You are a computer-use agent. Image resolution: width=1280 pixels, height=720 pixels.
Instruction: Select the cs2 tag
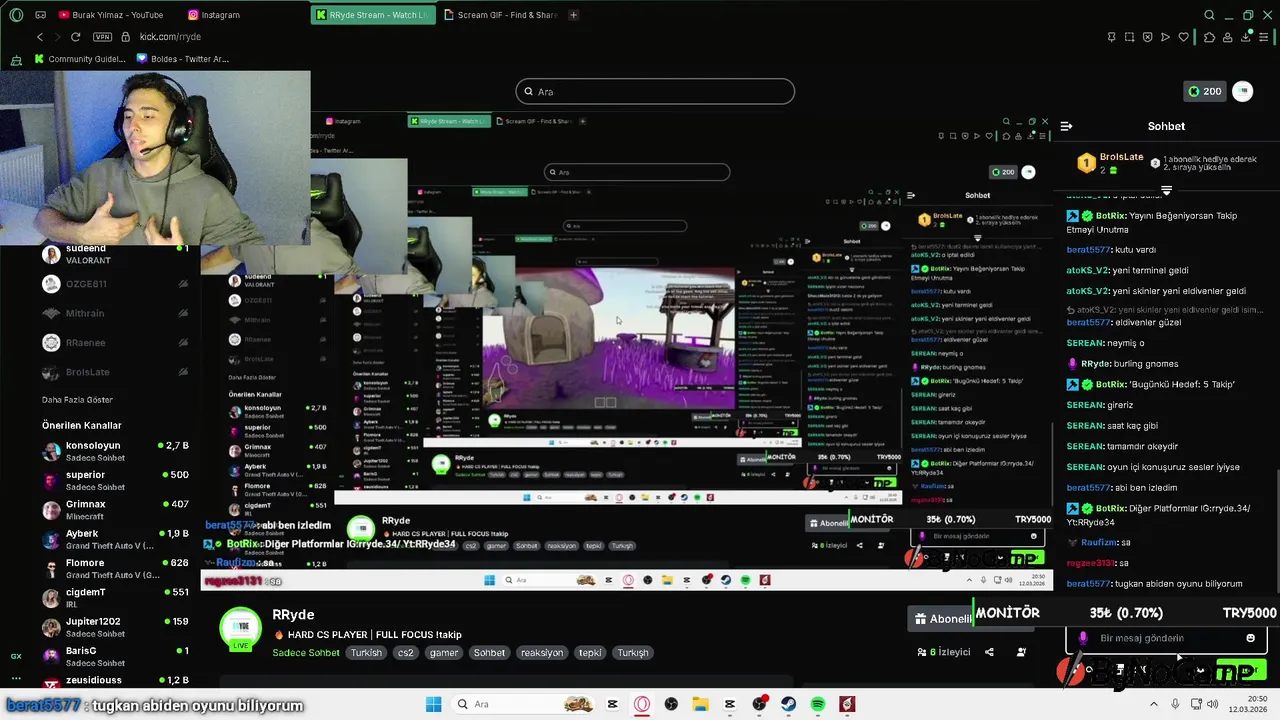(x=405, y=653)
